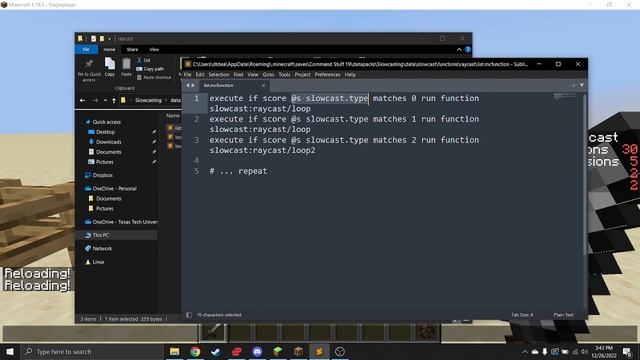Select Dropbox in Explorer sidebar
Viewport: 640px width, 360px height.
pos(102,175)
